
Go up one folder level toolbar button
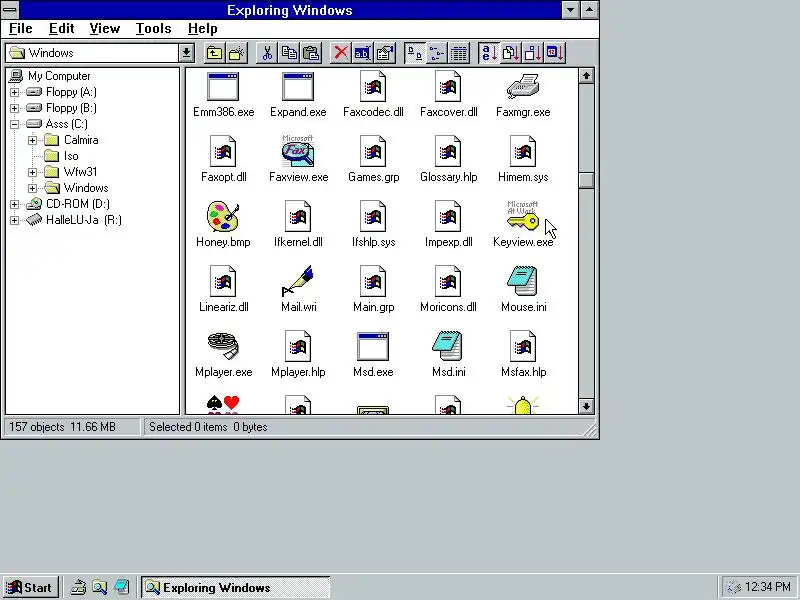214,53
